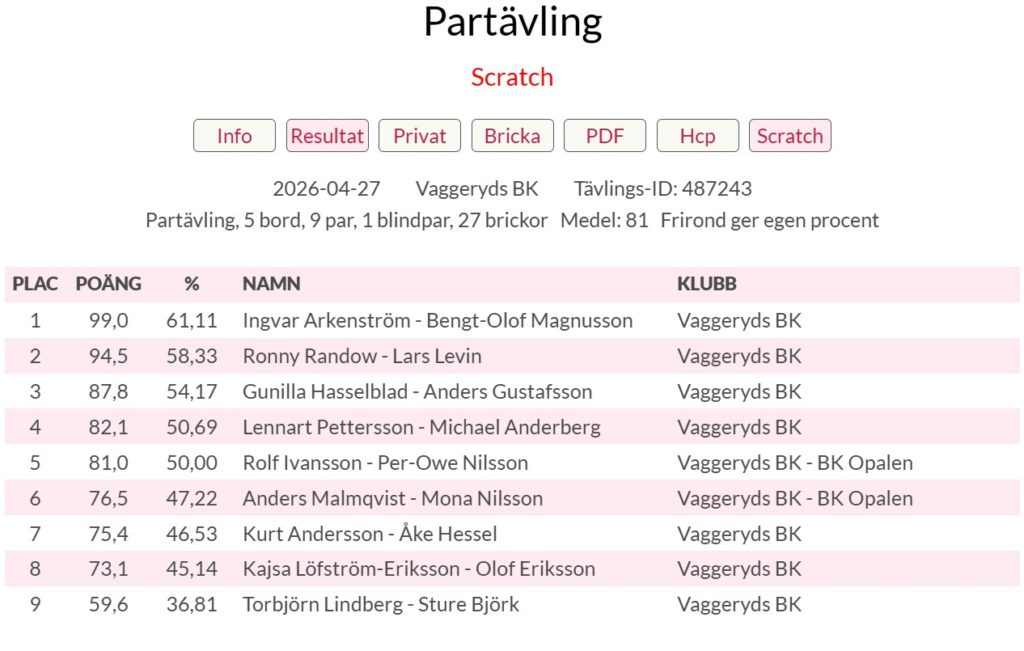Viewport: 1024px width, 651px height.
Task: Select the Scratch results toggle
Action: tap(789, 136)
